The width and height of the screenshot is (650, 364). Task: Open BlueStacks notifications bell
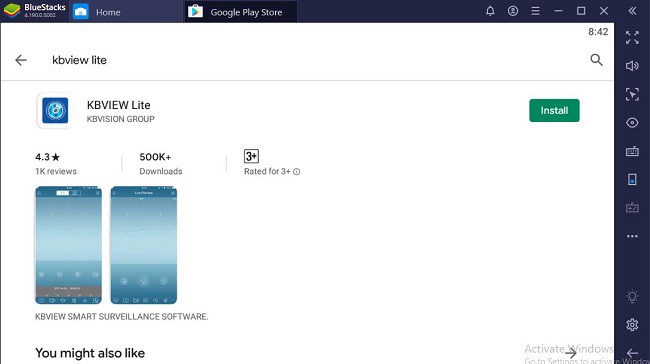[x=490, y=11]
